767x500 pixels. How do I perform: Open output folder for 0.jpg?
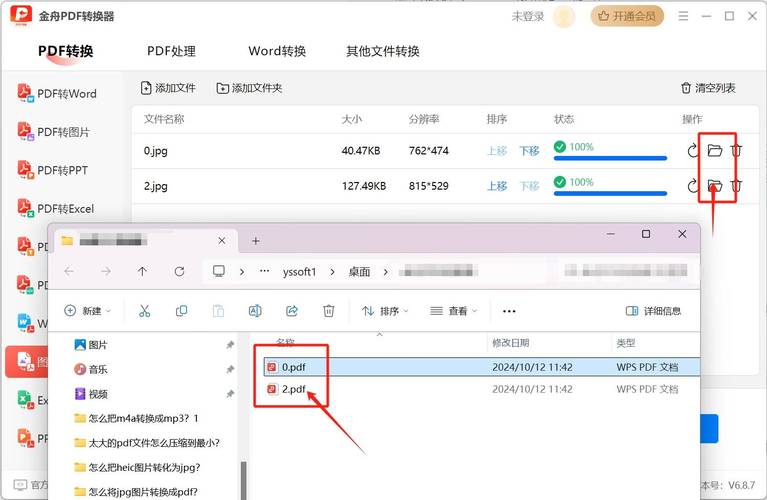point(715,150)
